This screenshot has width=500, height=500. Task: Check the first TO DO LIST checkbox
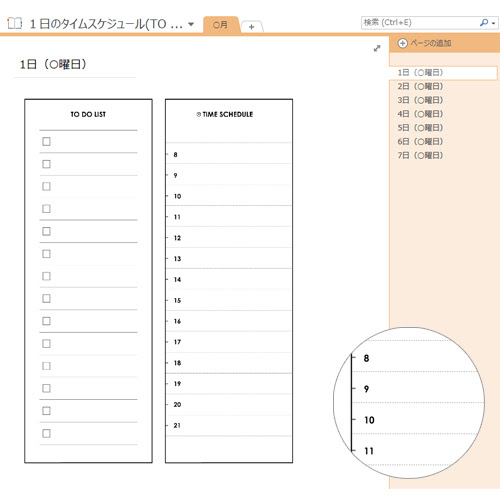(x=46, y=142)
